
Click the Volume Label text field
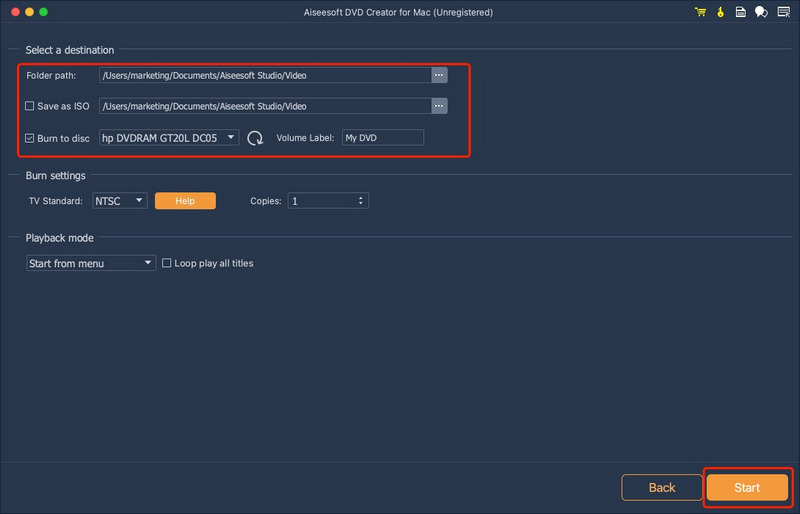point(382,138)
